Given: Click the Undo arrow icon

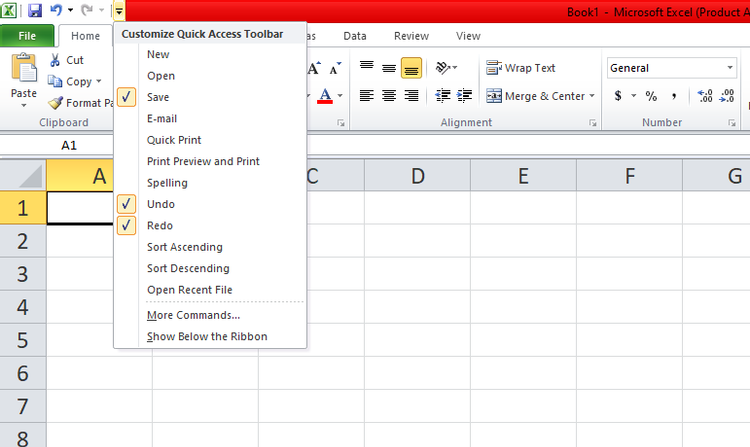Looking at the screenshot, I should [x=56, y=10].
